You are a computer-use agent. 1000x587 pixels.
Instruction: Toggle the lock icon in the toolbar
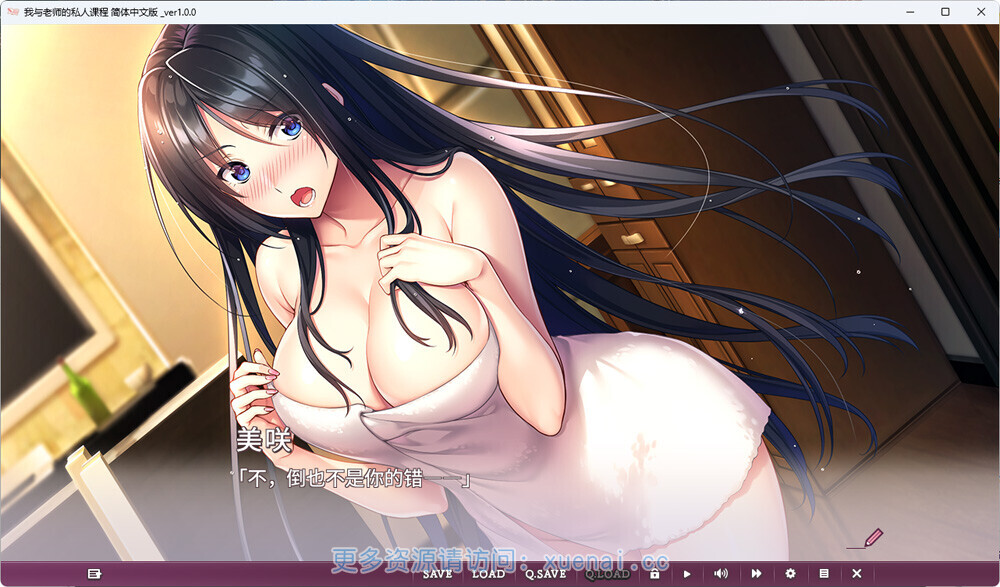pyautogui.click(x=654, y=574)
